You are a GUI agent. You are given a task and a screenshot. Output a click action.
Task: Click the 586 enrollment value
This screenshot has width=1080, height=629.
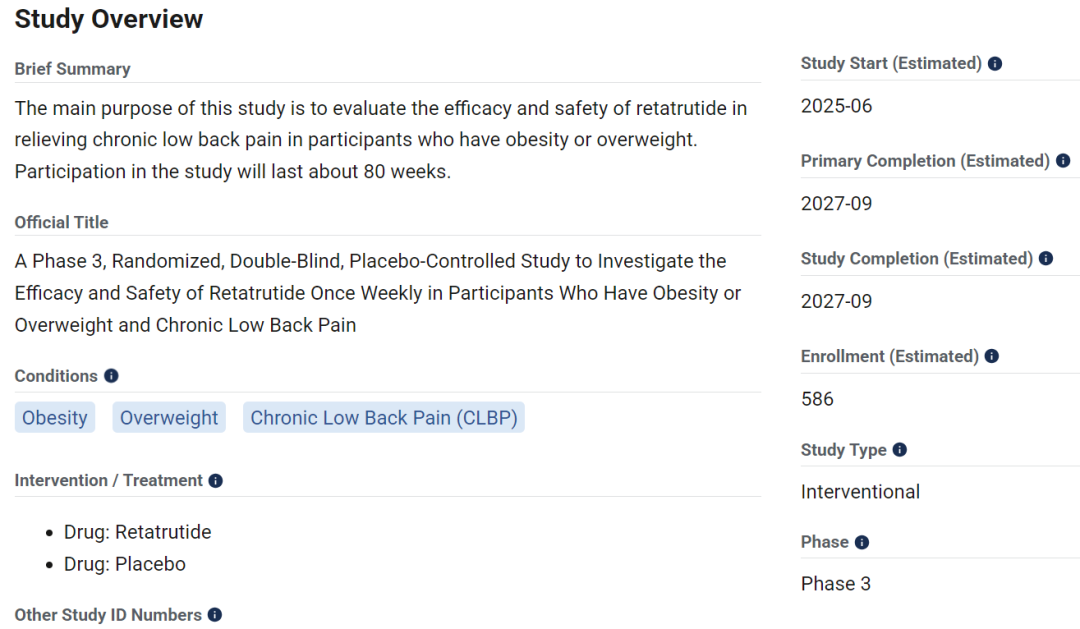[817, 399]
